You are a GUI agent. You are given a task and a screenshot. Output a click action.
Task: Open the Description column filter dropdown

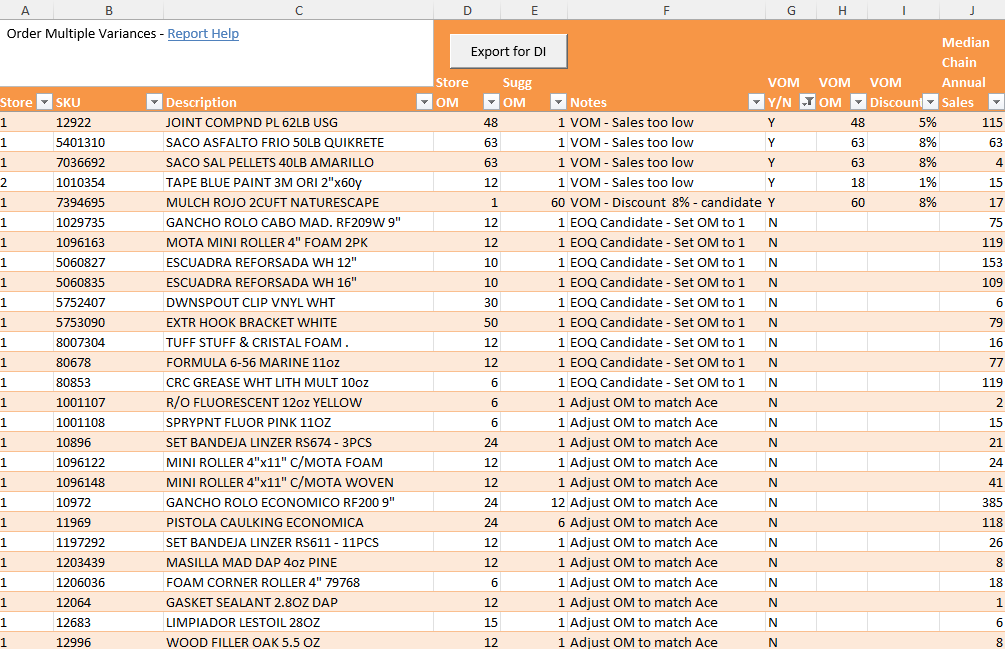click(x=424, y=102)
